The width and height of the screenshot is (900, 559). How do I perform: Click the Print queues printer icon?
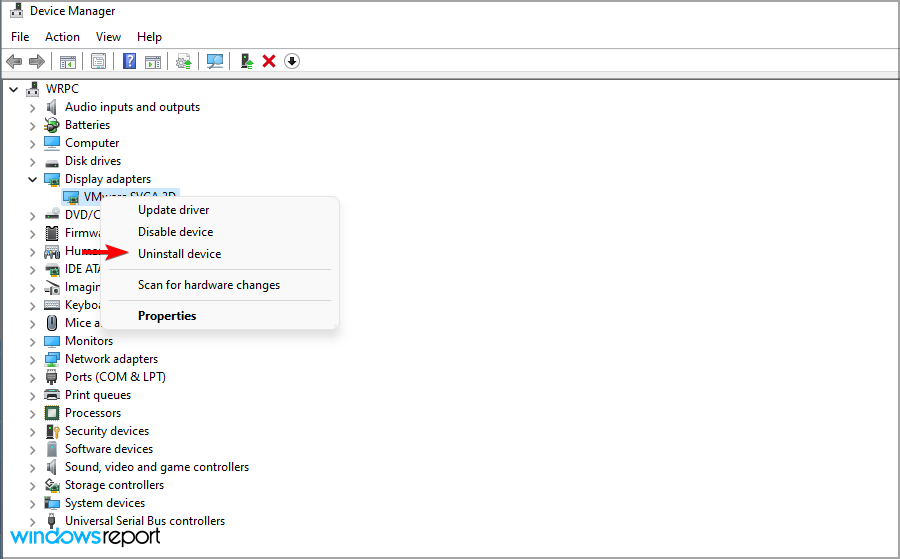coord(52,395)
